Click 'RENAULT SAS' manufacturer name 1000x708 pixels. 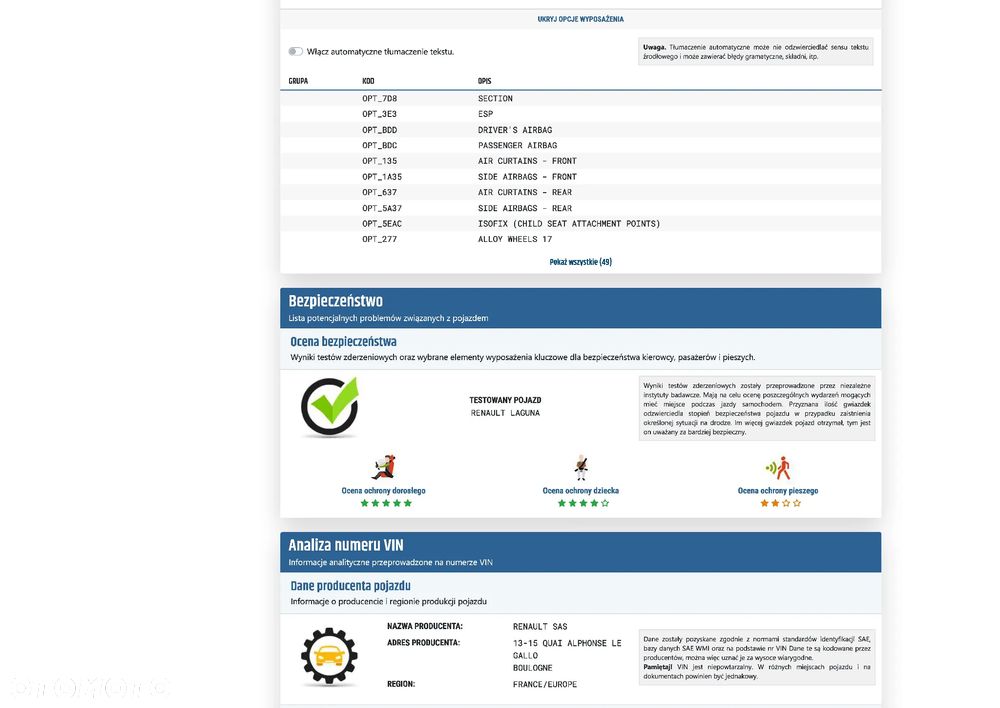click(540, 627)
